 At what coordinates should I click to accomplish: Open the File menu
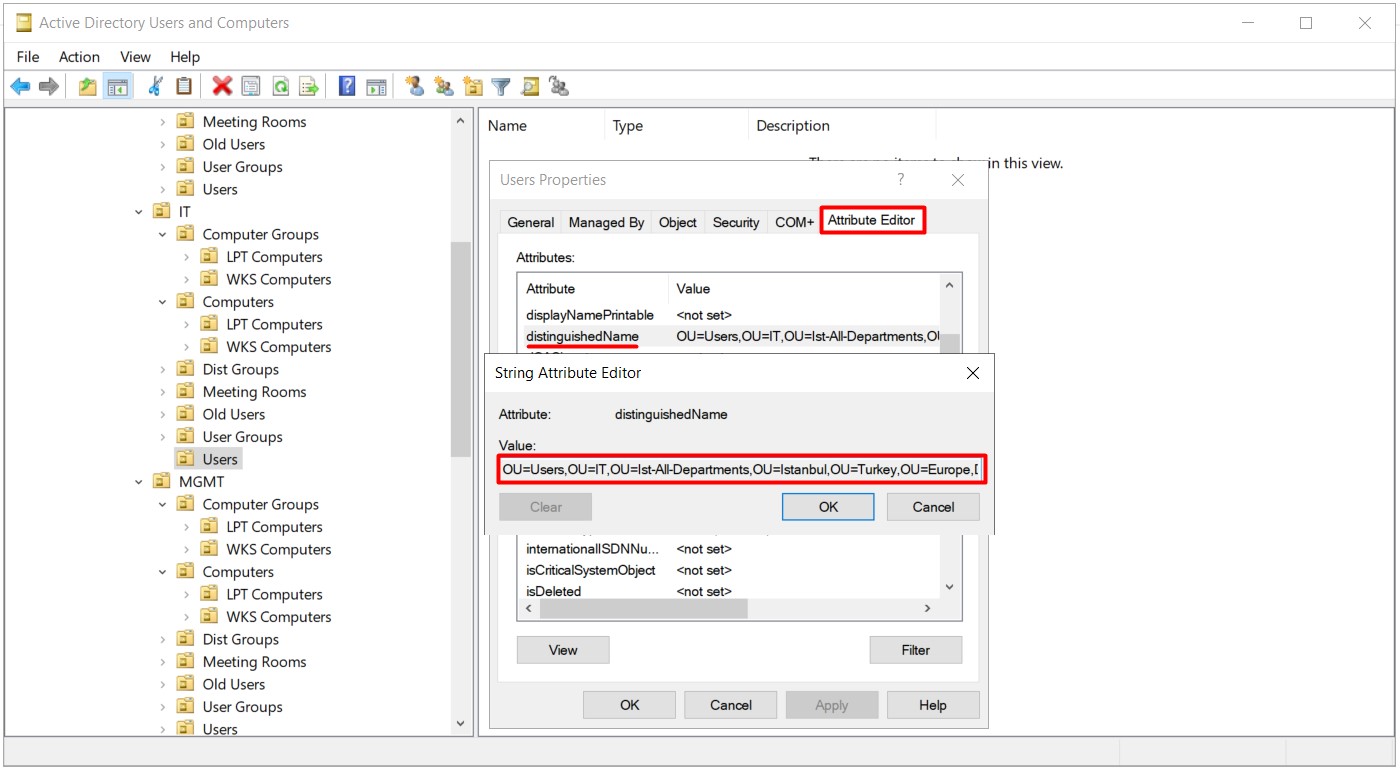28,57
